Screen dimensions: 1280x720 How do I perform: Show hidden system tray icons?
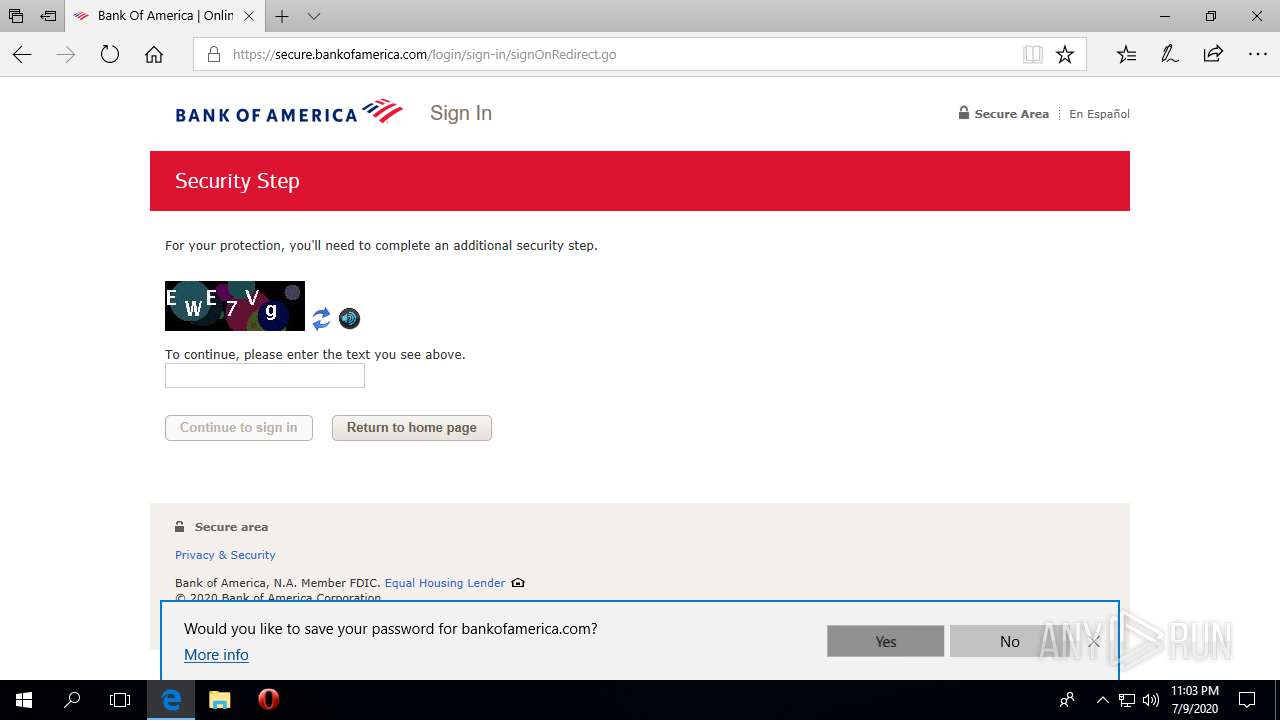tap(1103, 700)
